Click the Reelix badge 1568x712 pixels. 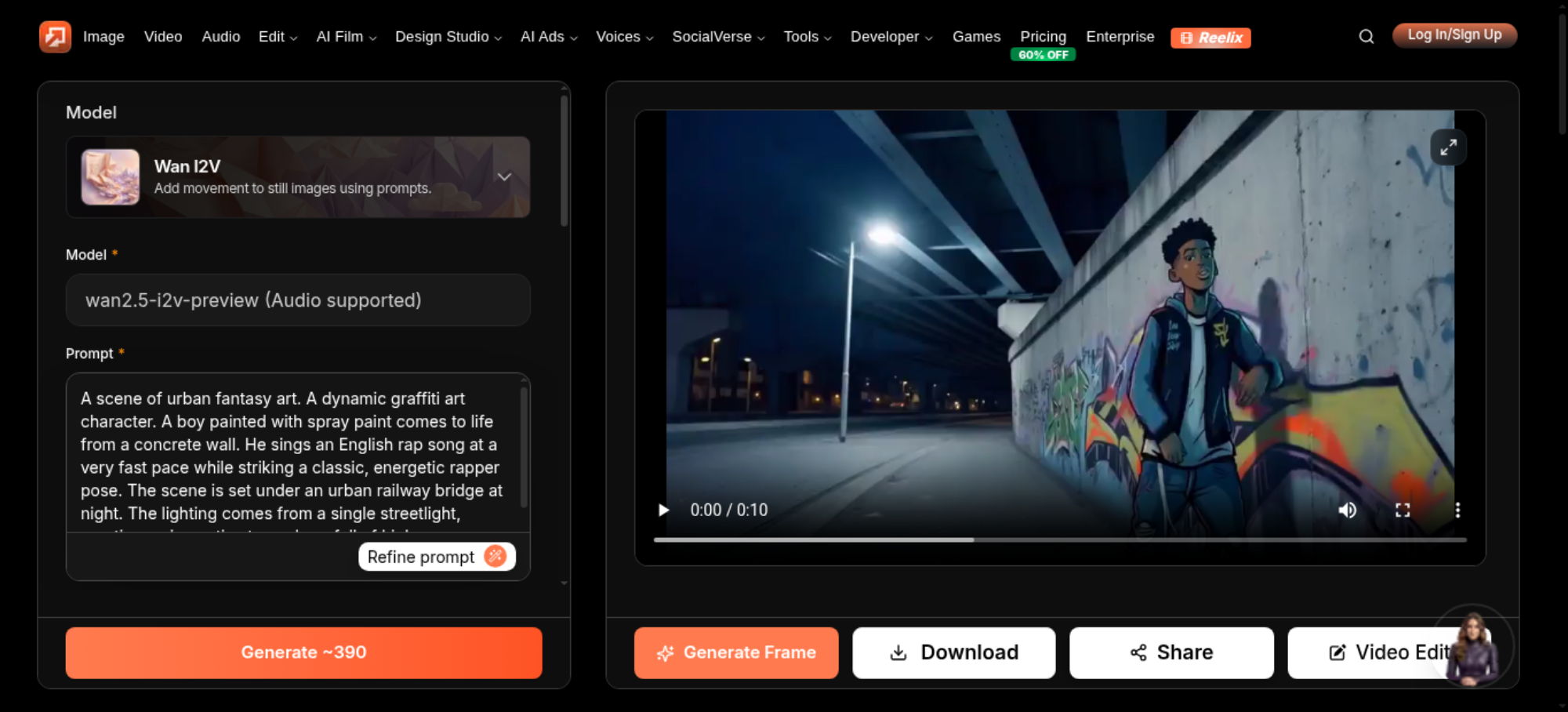[1210, 38]
